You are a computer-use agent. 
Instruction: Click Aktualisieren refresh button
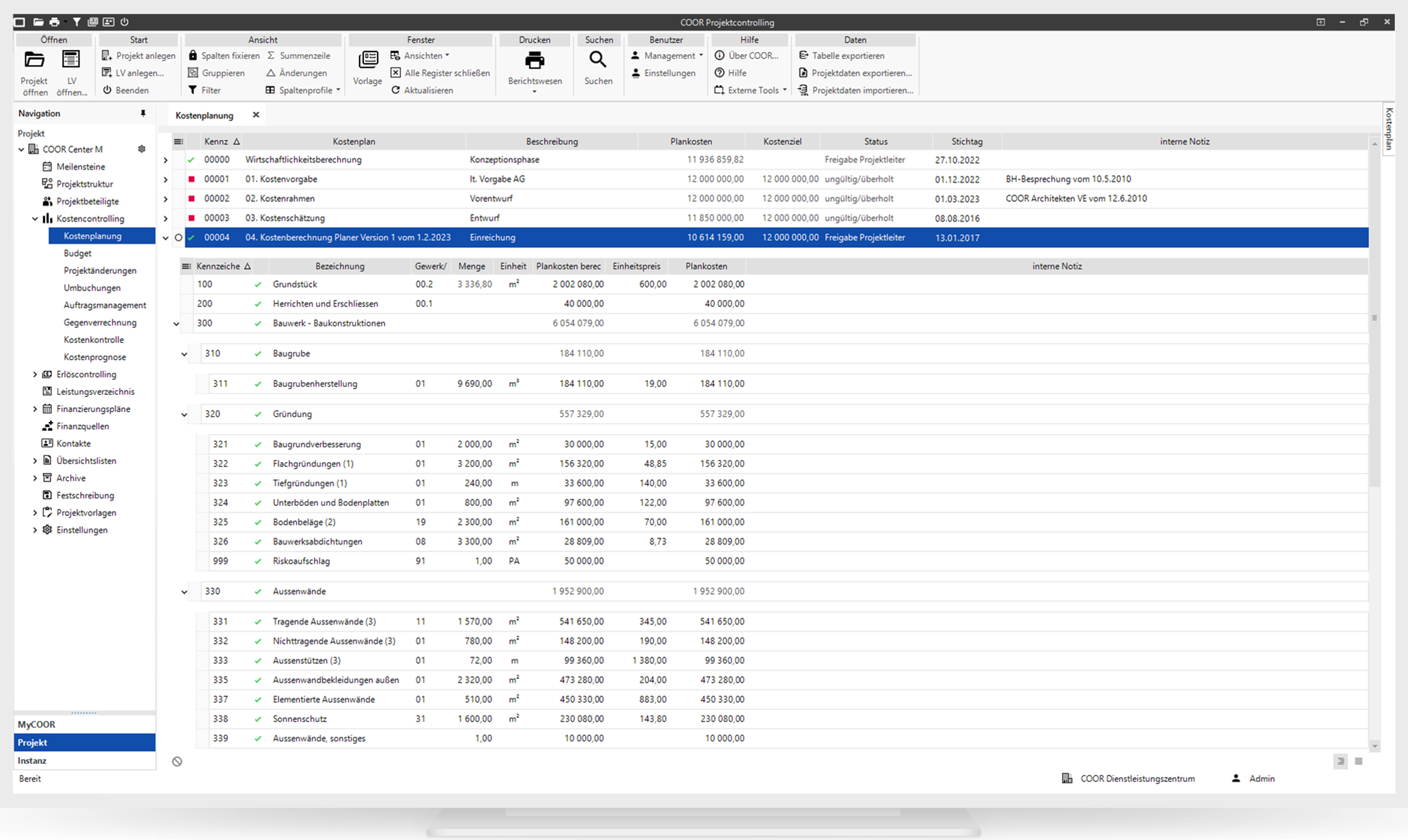pos(422,90)
